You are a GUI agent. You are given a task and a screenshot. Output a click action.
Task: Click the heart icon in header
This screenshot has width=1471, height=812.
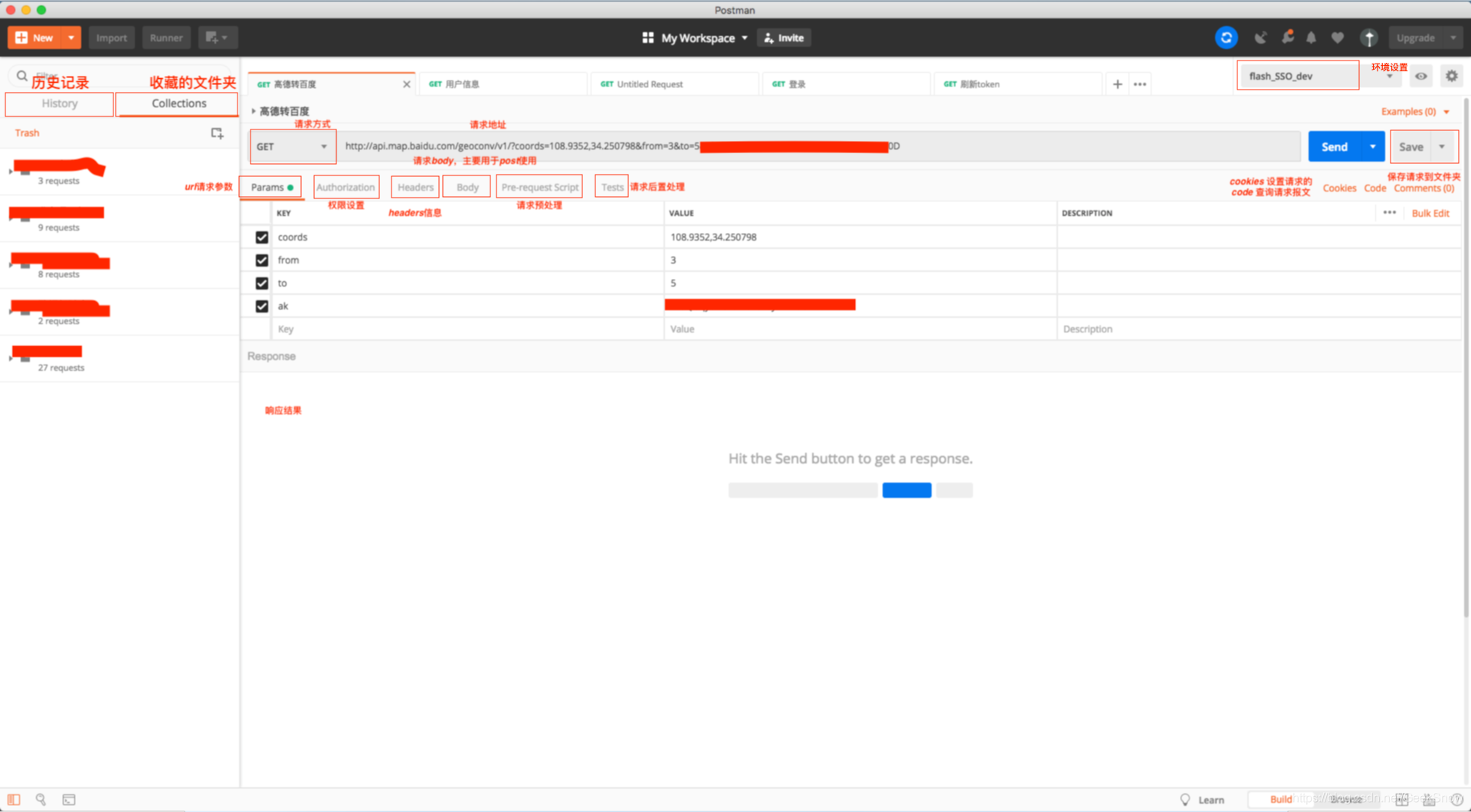(1338, 38)
